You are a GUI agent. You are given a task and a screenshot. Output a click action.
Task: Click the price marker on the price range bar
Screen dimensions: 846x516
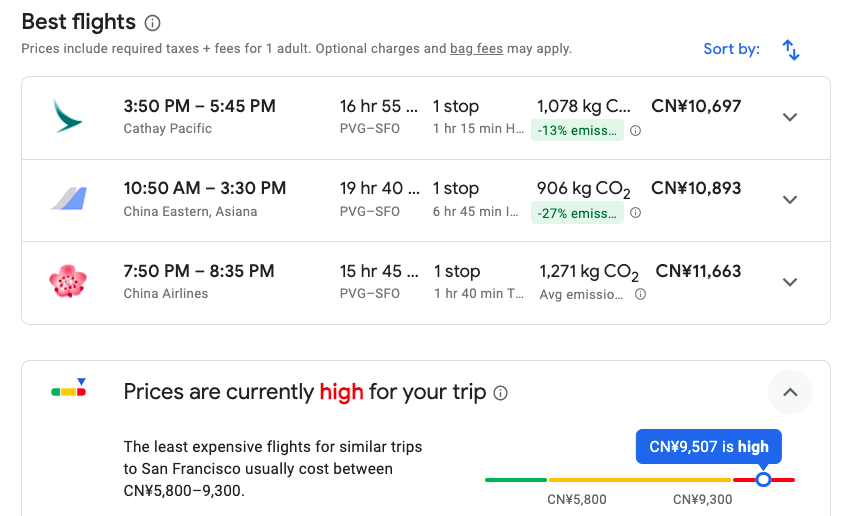pos(763,479)
